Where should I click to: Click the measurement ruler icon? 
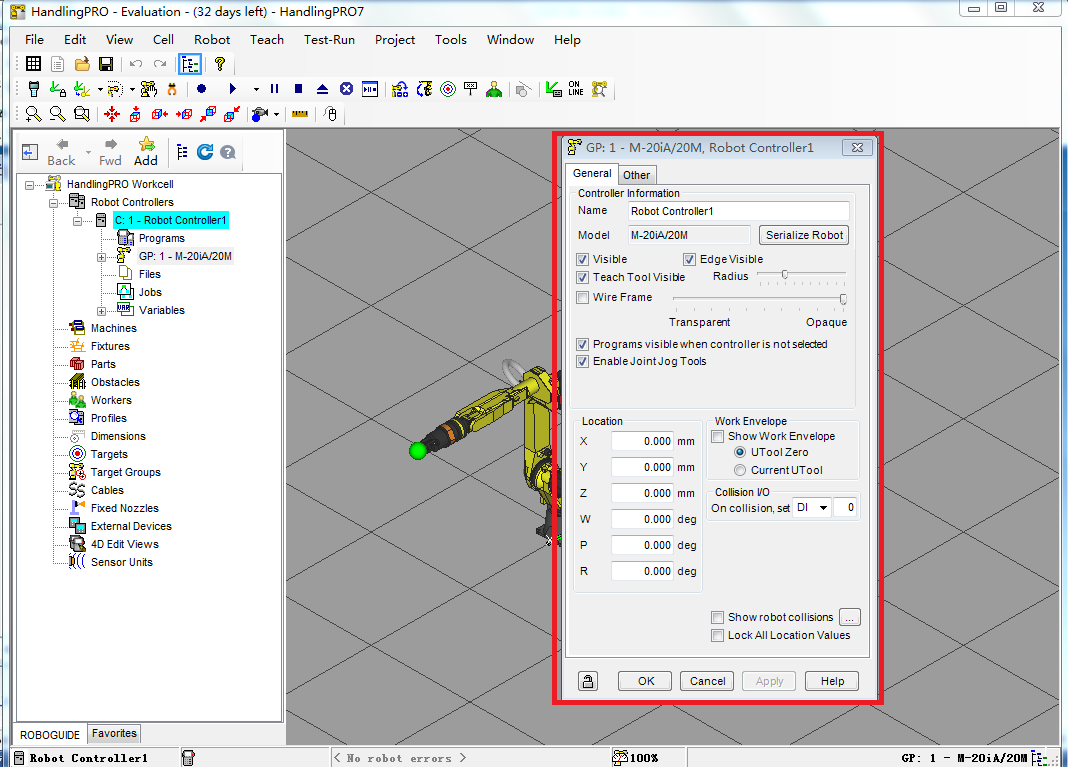299,114
